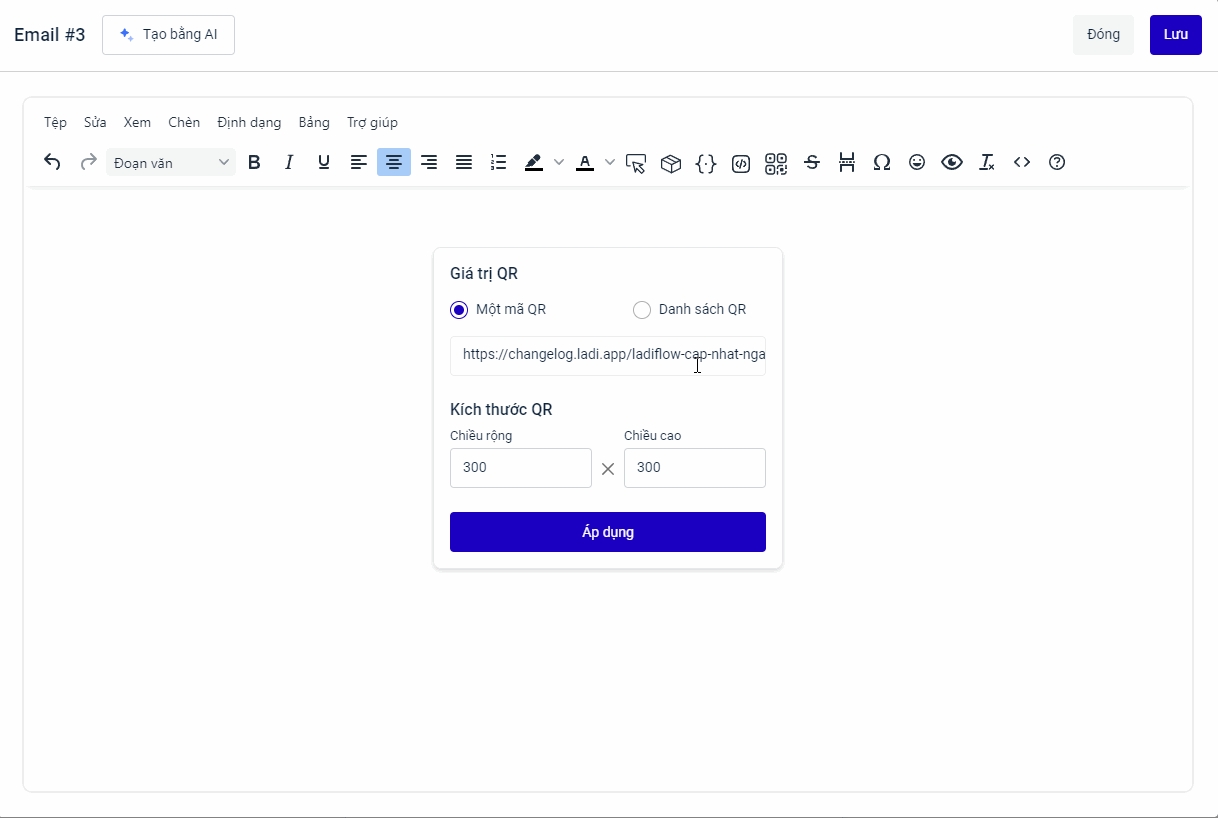This screenshot has width=1218, height=818.
Task: Click the 'Áp dụng' button
Action: coord(608,532)
